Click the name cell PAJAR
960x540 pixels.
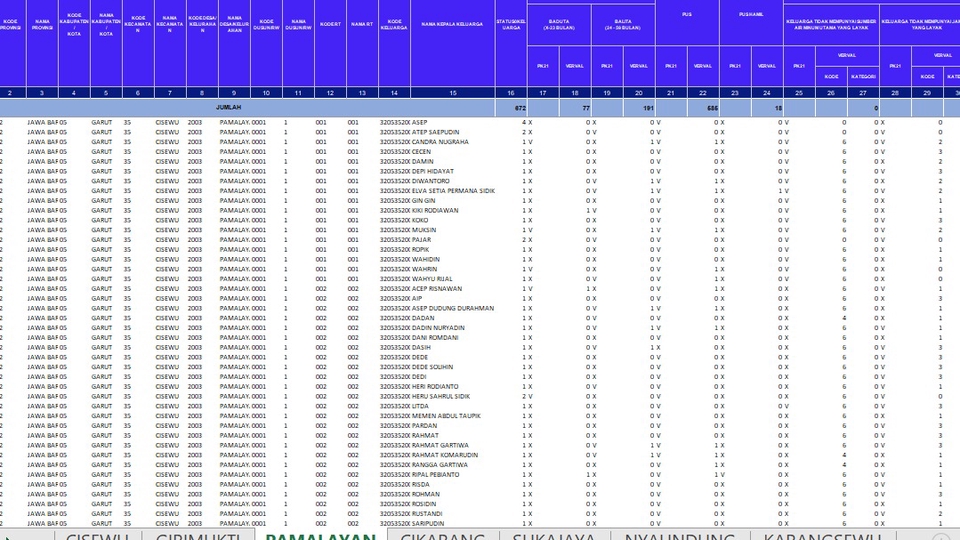click(x=421, y=240)
